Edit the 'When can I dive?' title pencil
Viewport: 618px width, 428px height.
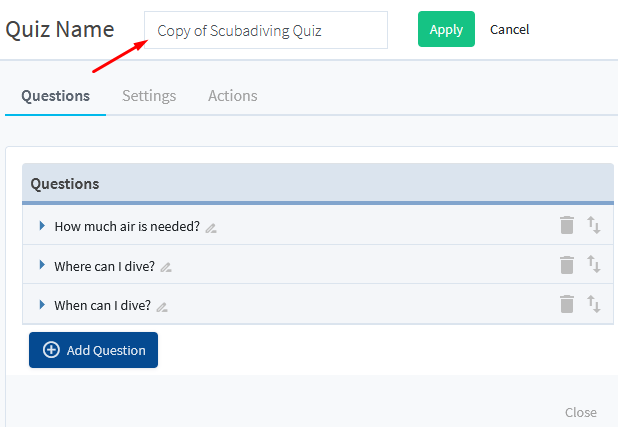coord(162,307)
